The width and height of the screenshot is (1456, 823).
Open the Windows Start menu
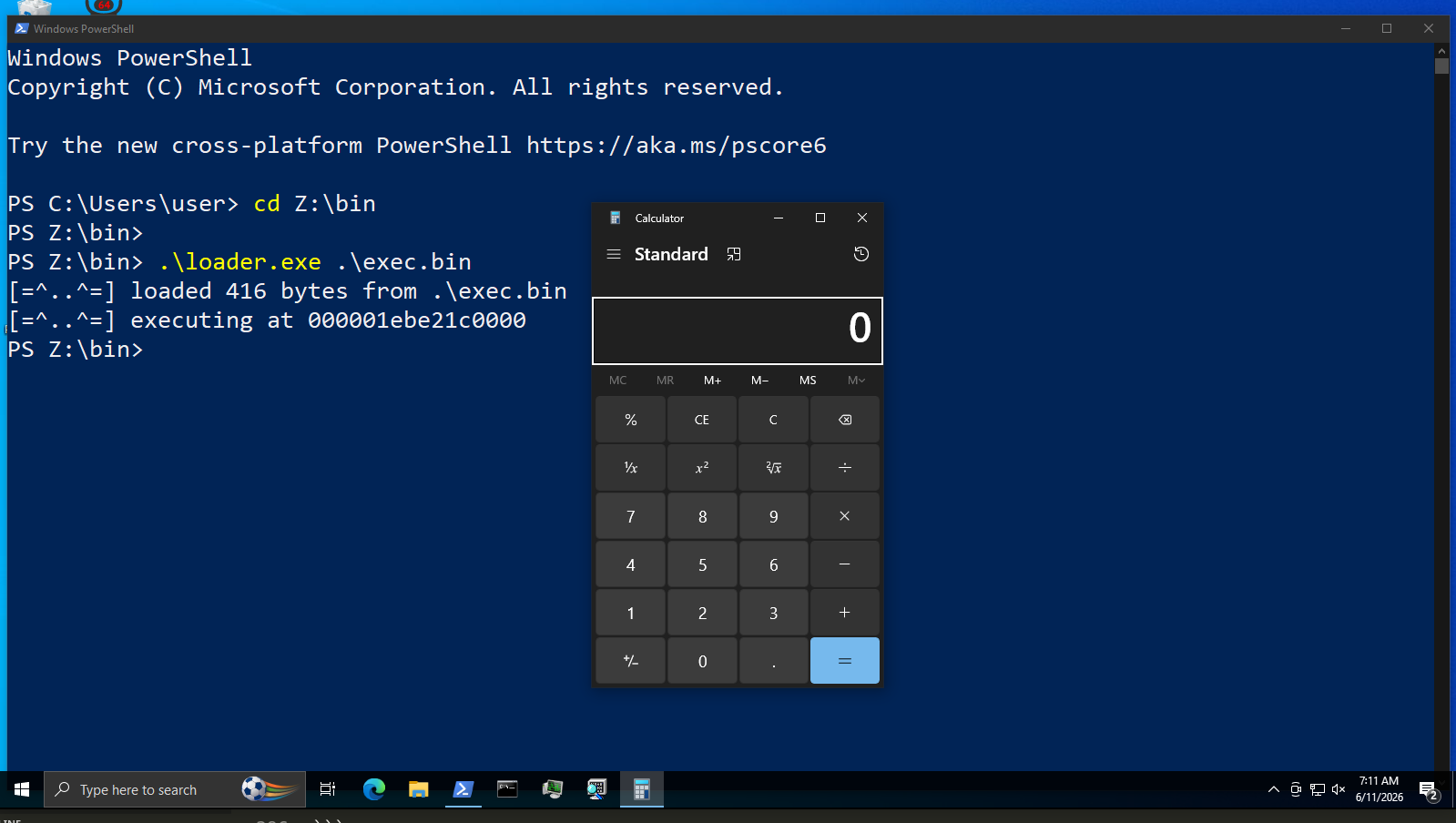pos(22,789)
